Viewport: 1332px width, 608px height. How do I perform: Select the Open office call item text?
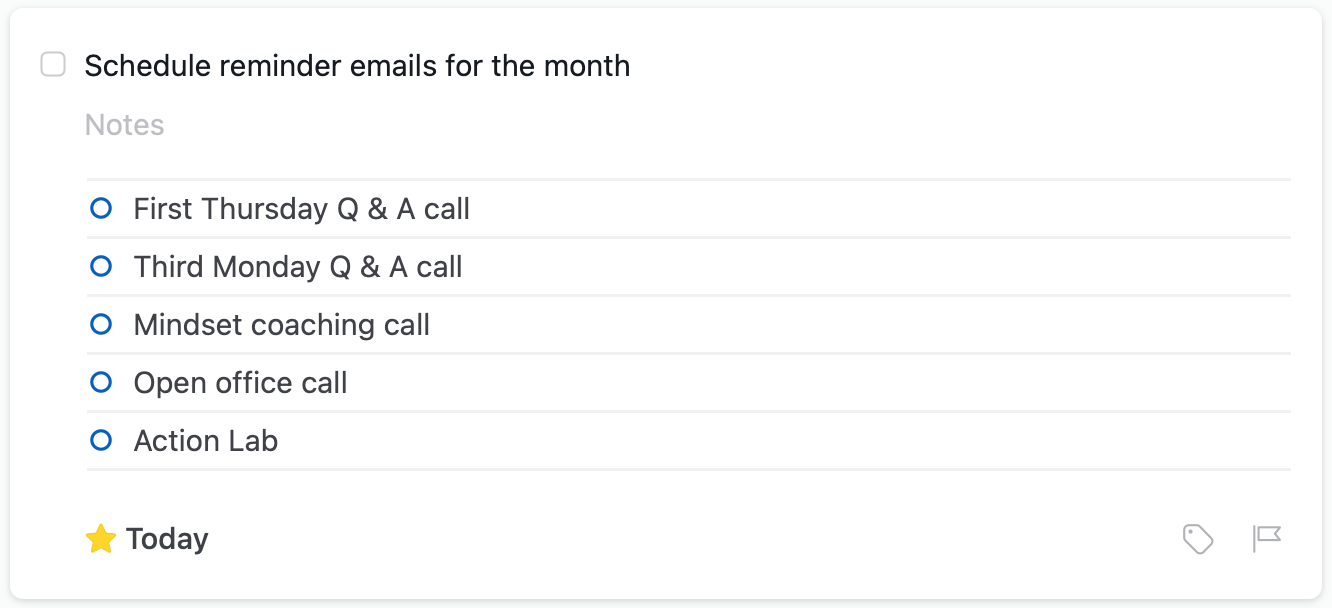(240, 383)
